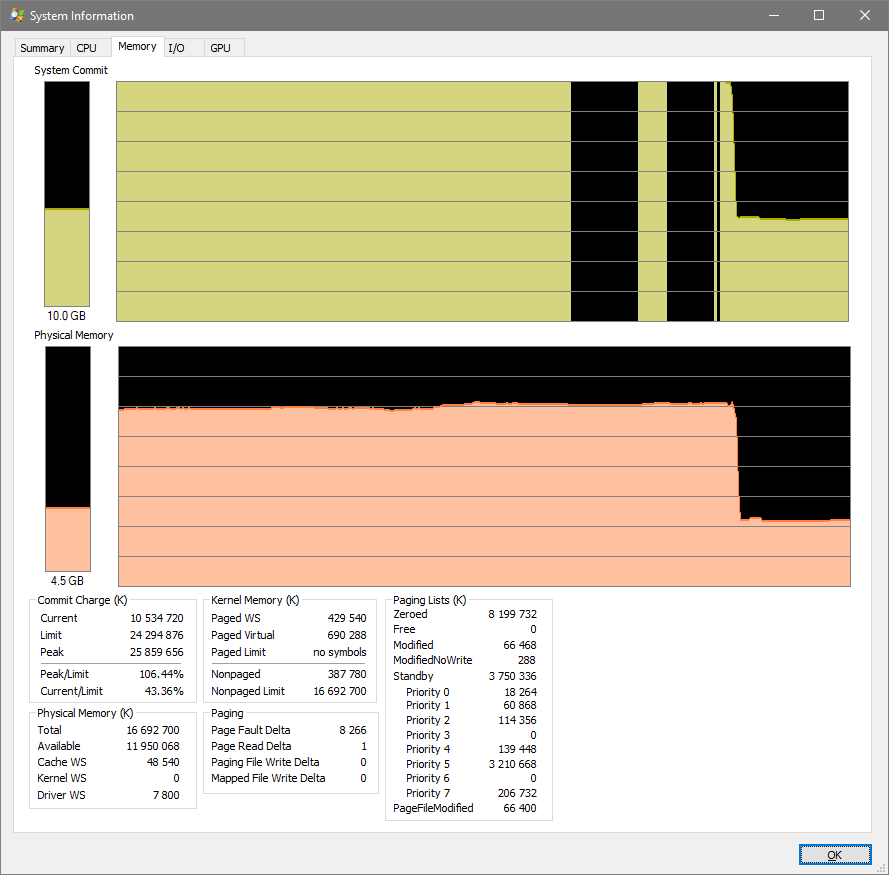Click Cache WS value 48 540
Viewport: 889px width, 875px height.
[163, 762]
